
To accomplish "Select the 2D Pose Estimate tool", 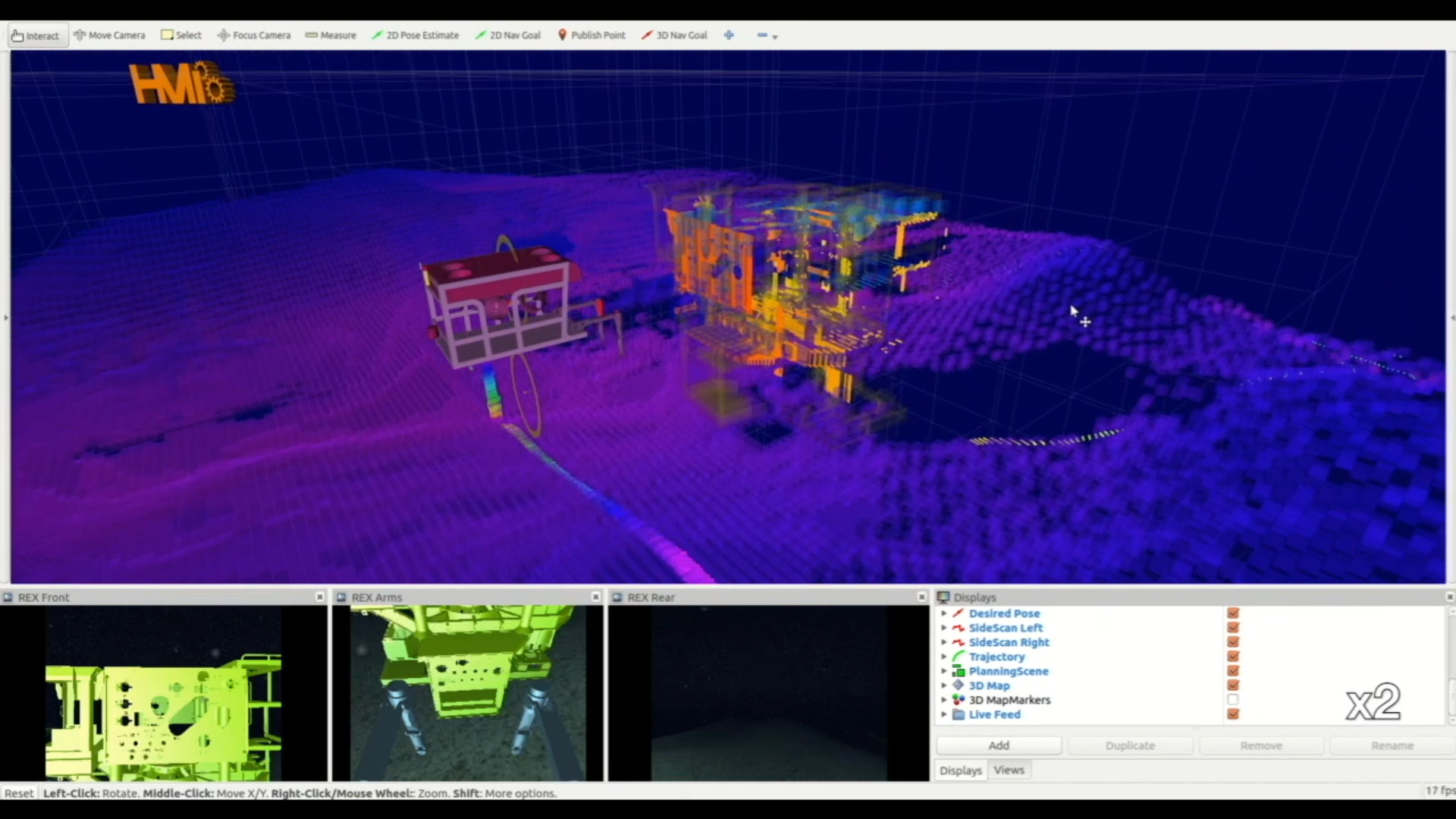I will 416,36.
